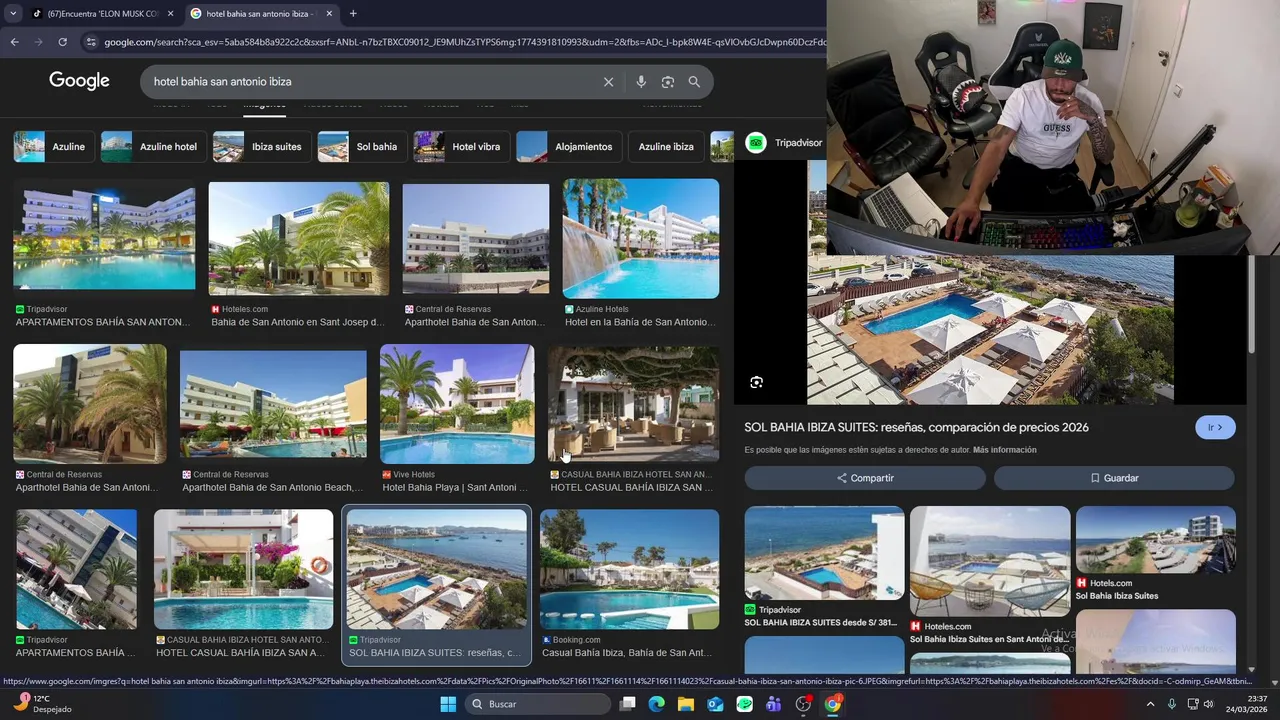Image resolution: width=1280 pixels, height=720 pixels.
Task: Show hidden system tray icons
Action: coord(1150,704)
